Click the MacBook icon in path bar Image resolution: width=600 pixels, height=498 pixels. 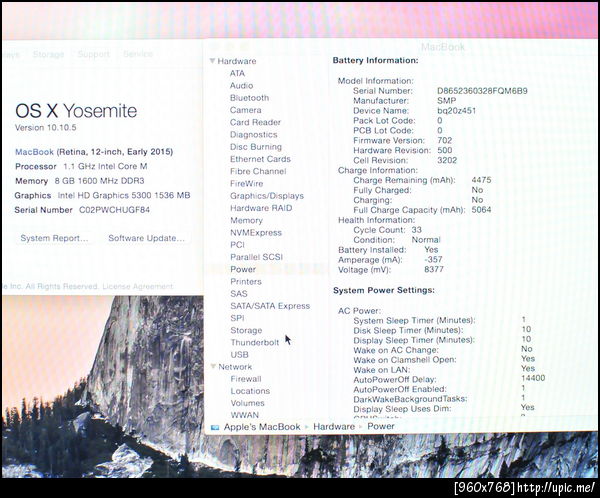(x=215, y=427)
